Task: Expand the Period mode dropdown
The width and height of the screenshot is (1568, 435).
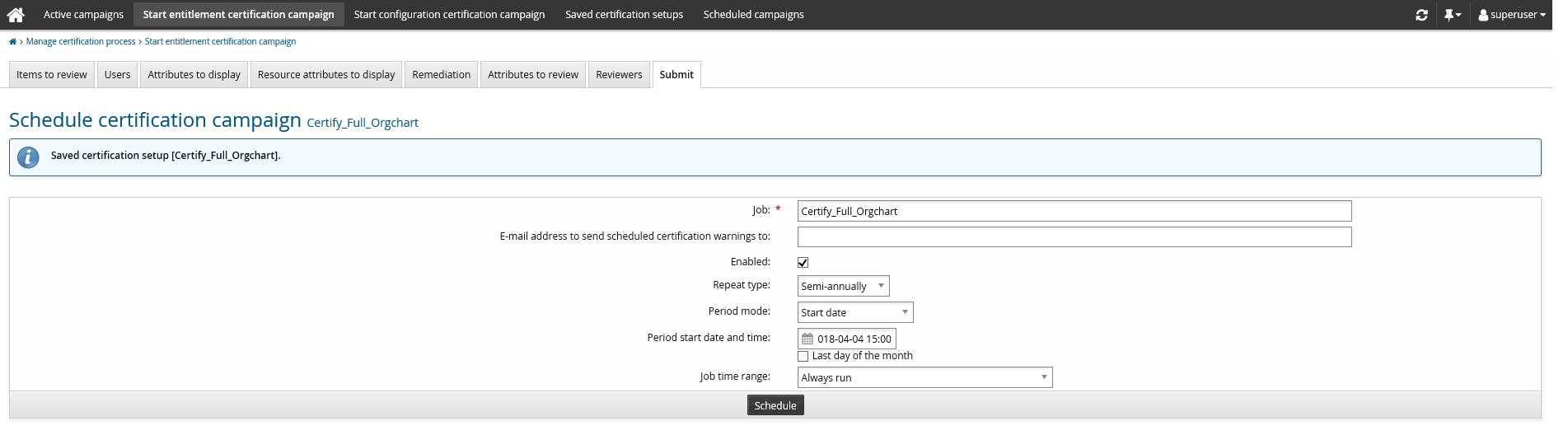Action: [854, 312]
